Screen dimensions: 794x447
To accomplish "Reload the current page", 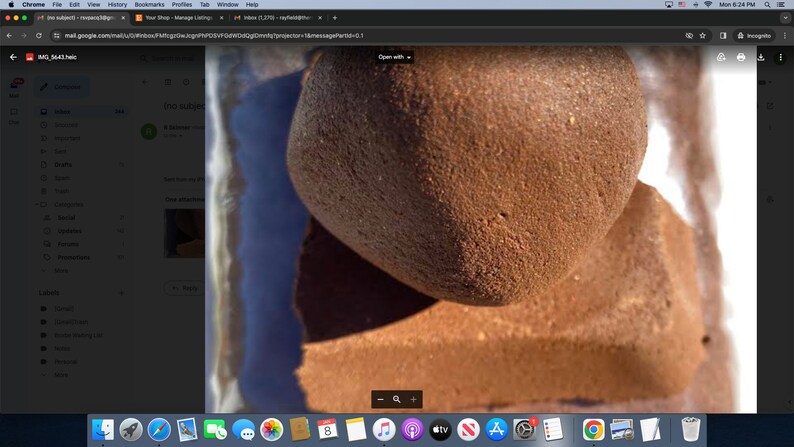I will coord(38,35).
